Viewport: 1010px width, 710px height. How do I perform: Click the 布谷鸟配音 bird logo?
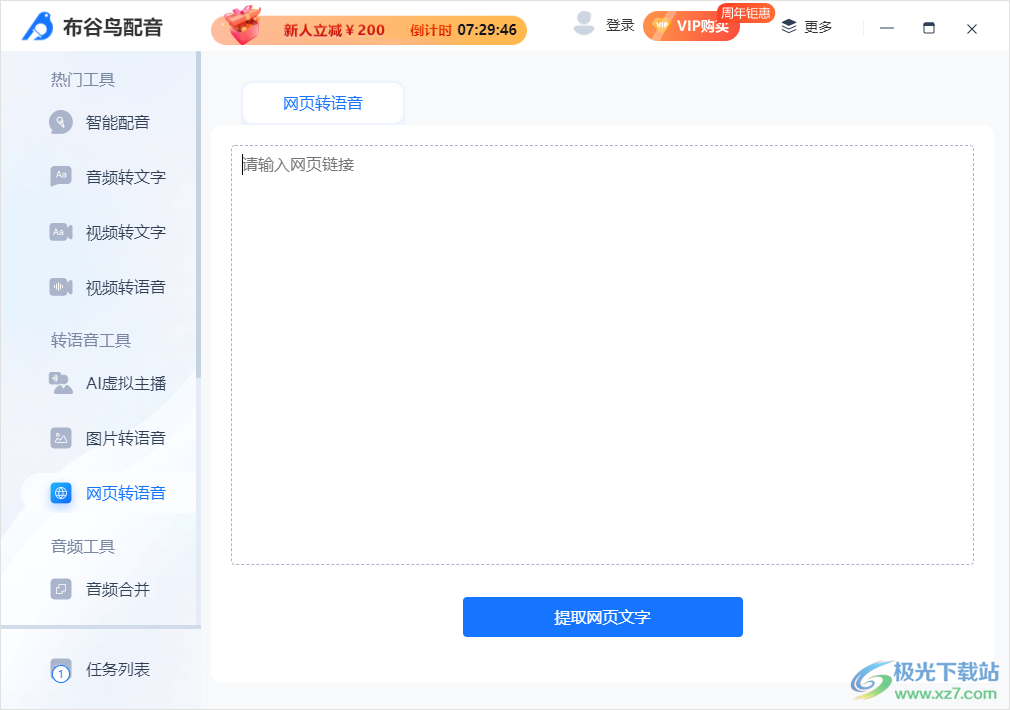[x=37, y=26]
